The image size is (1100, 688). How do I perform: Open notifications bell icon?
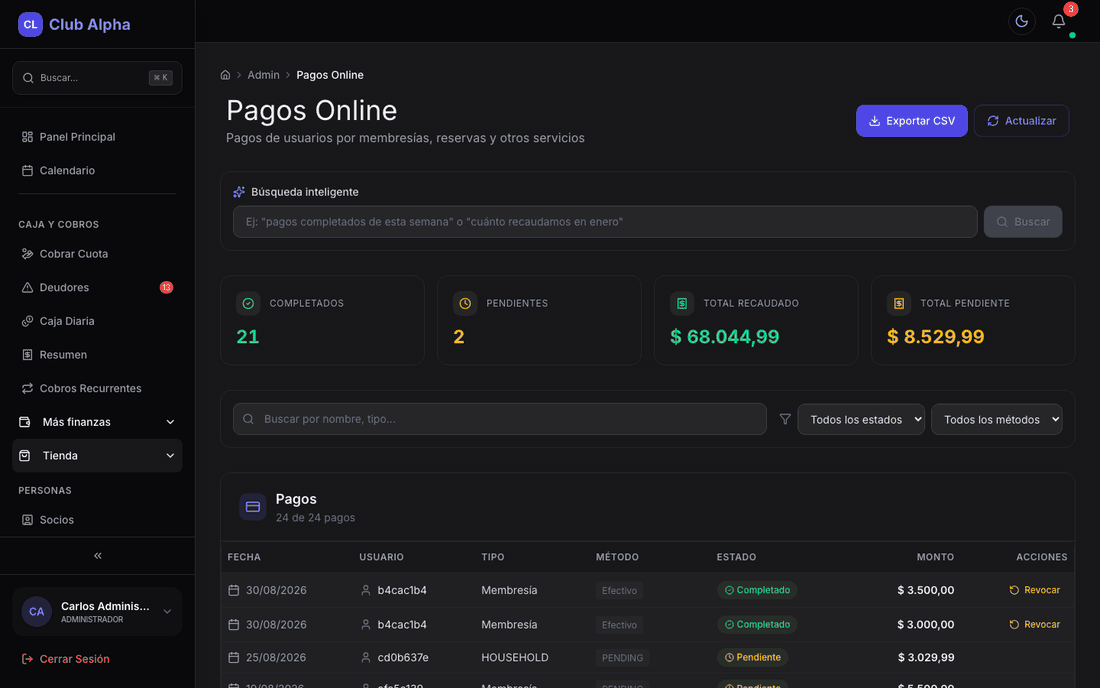pos(1059,21)
